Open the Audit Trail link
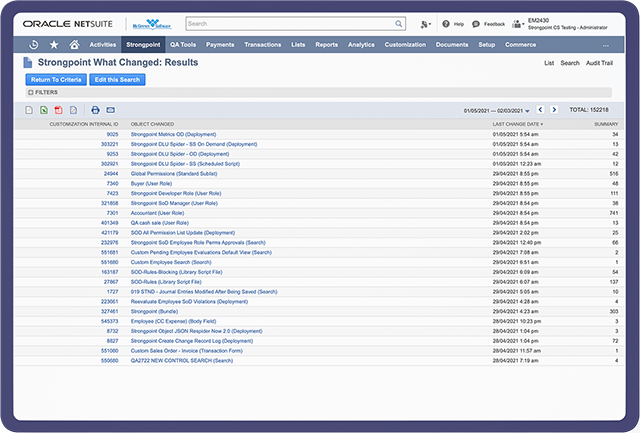This screenshot has width=640, height=433. (x=603, y=63)
